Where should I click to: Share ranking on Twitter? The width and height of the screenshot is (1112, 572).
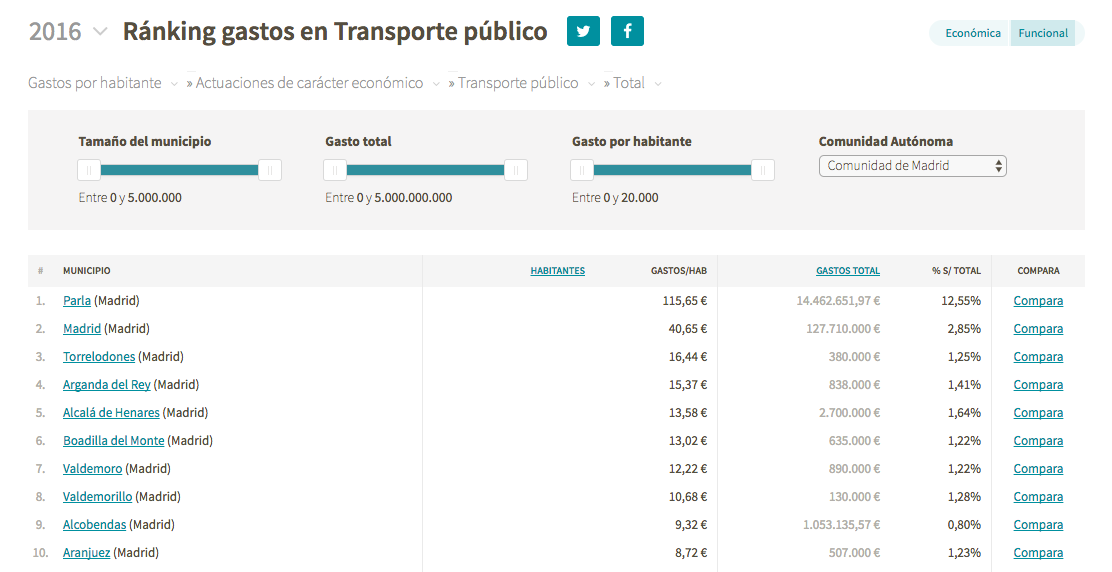(583, 31)
